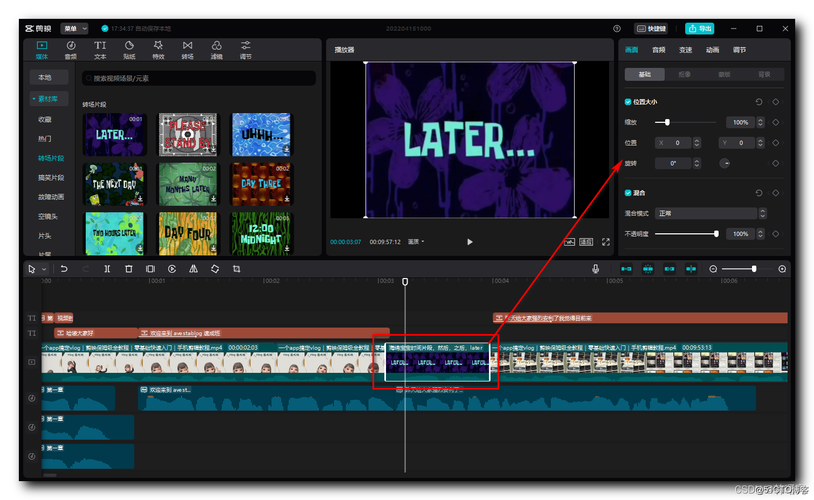The width and height of the screenshot is (814, 500).
Task: Click the rotate tool in timeline toolbar
Action: [215, 269]
